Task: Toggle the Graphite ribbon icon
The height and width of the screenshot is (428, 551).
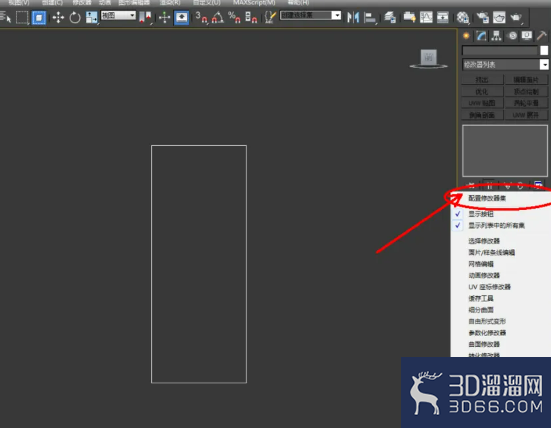Action: tap(409, 17)
